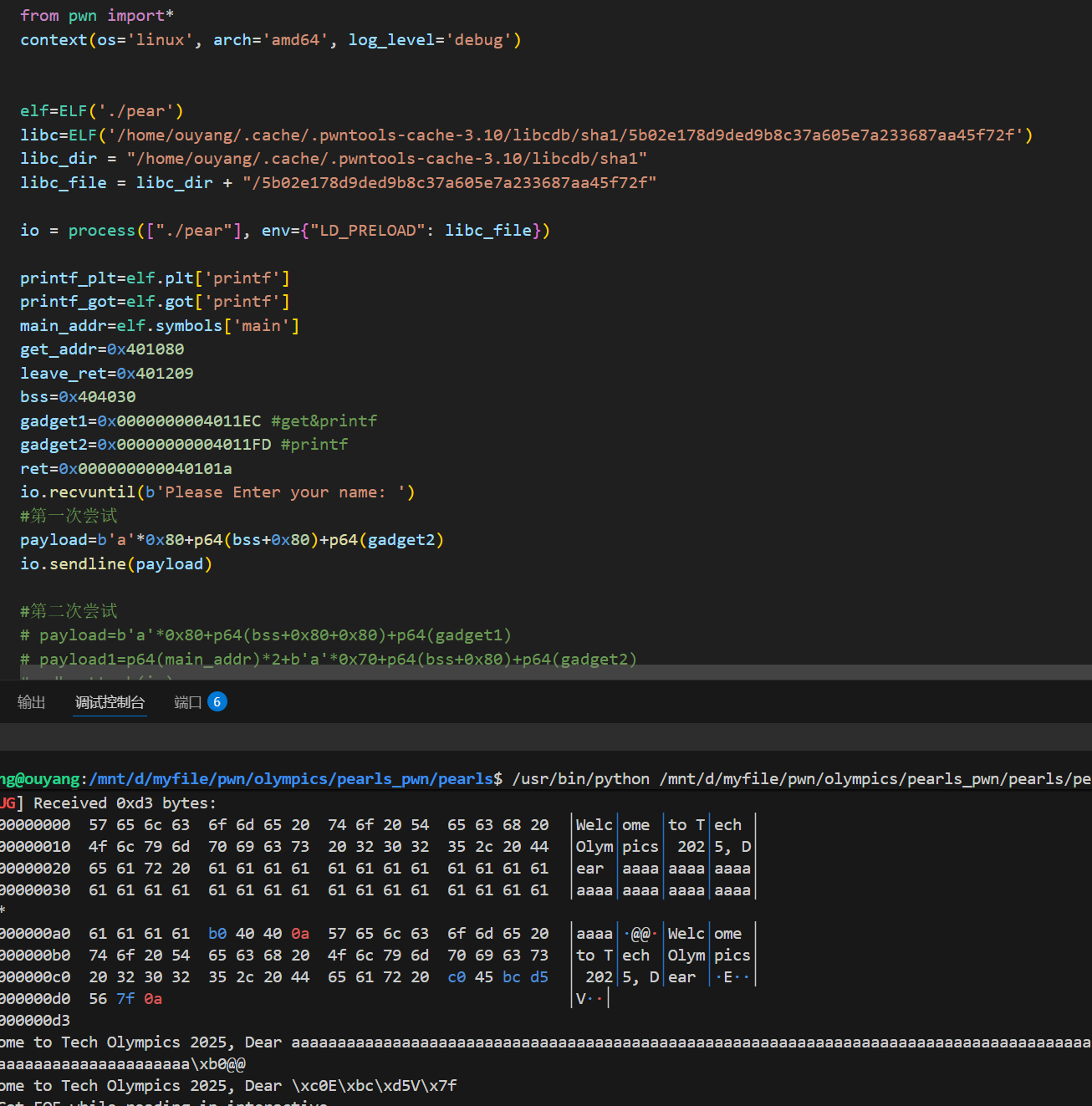Click the libc=ELF(...) path line
Image resolution: width=1092 pixels, height=1106 pixels.
[x=527, y=135]
